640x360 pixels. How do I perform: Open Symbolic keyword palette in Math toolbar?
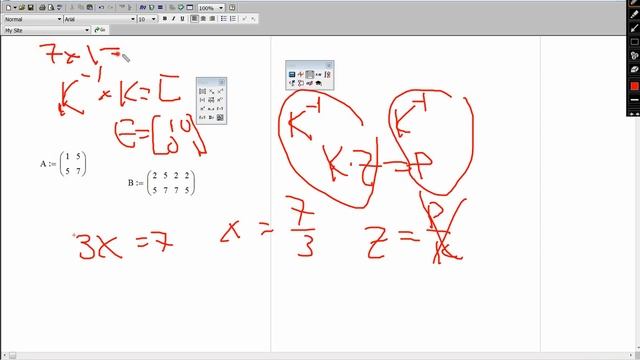coord(318,83)
